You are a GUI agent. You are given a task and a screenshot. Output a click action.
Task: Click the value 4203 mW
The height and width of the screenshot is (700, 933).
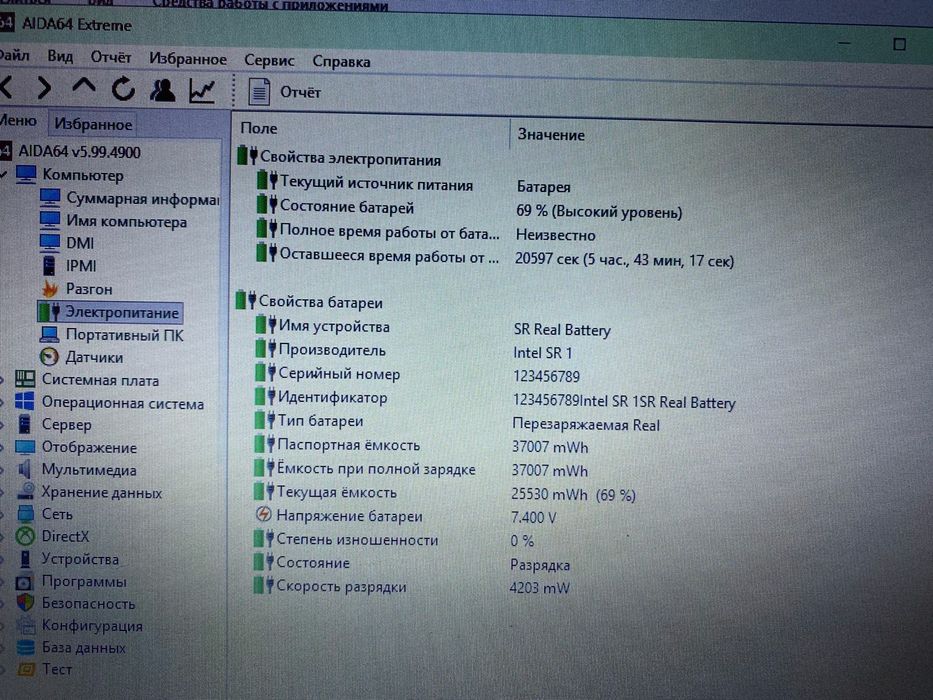[x=540, y=589]
